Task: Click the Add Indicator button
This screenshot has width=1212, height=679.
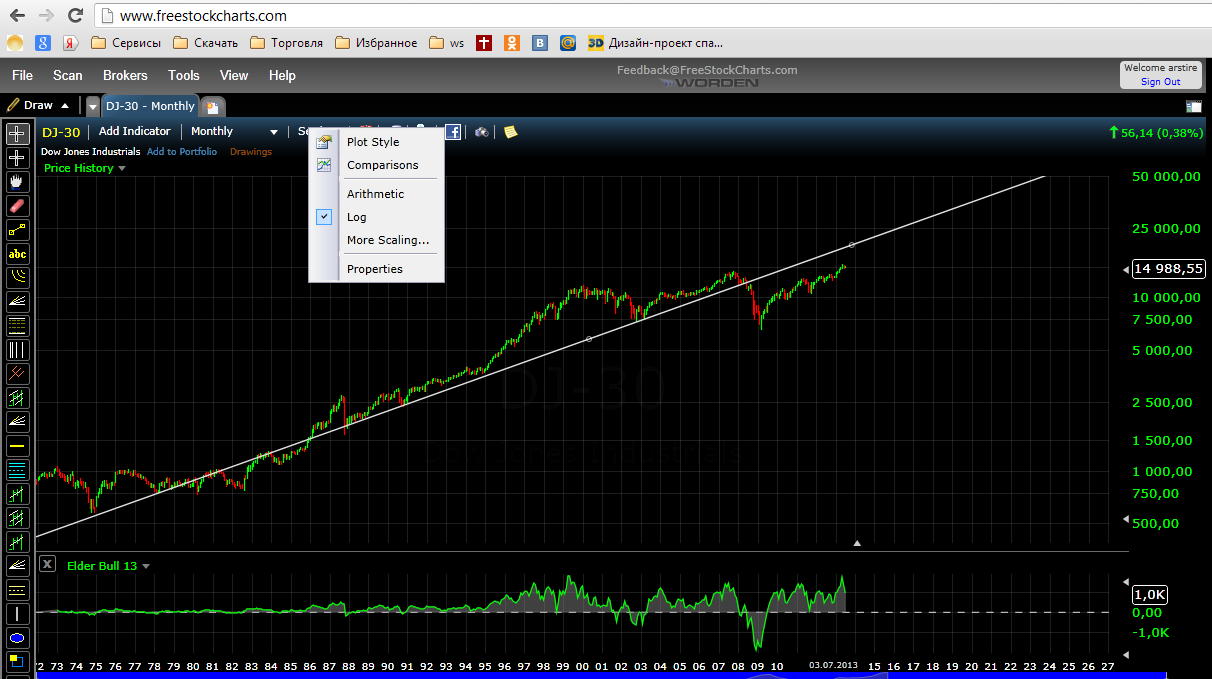Action: (x=135, y=131)
